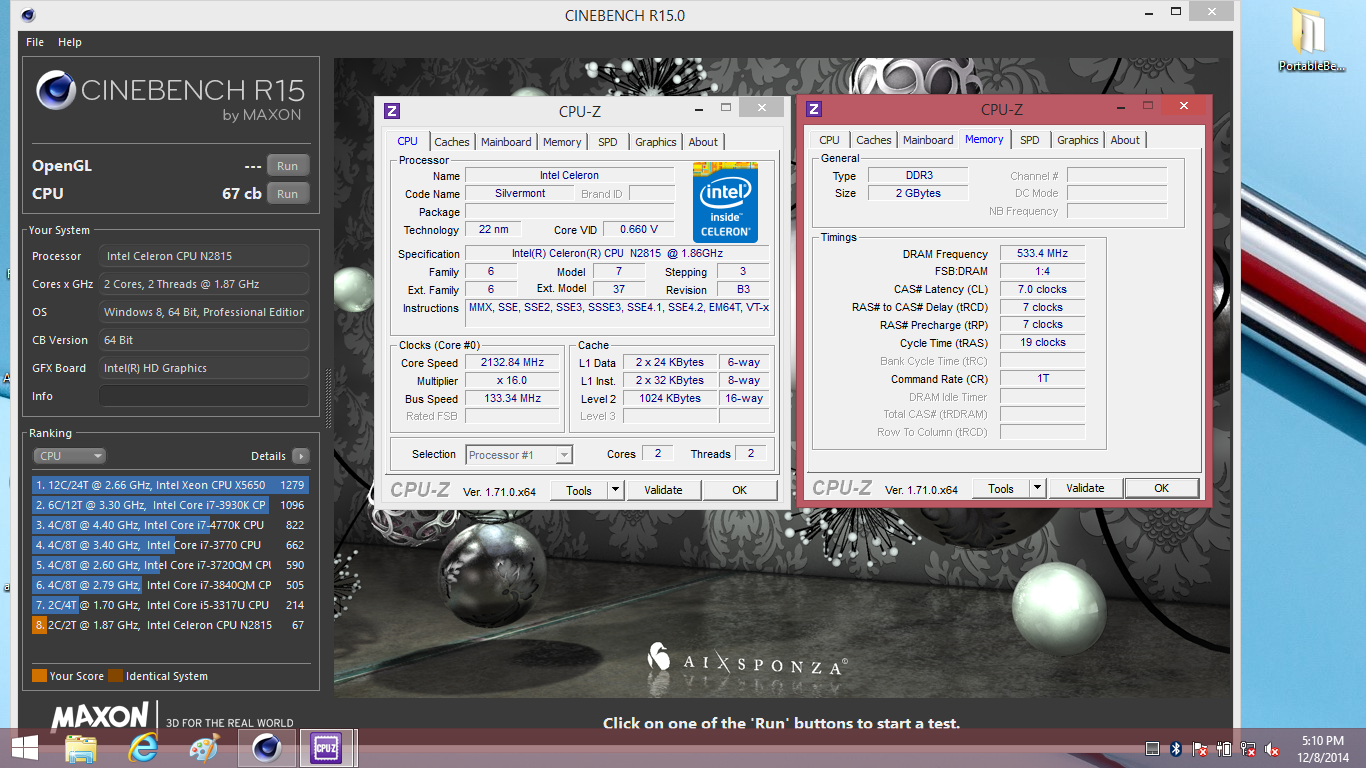Image resolution: width=1366 pixels, height=768 pixels.
Task: Click the Intel Inside Celeron logo
Action: point(725,200)
